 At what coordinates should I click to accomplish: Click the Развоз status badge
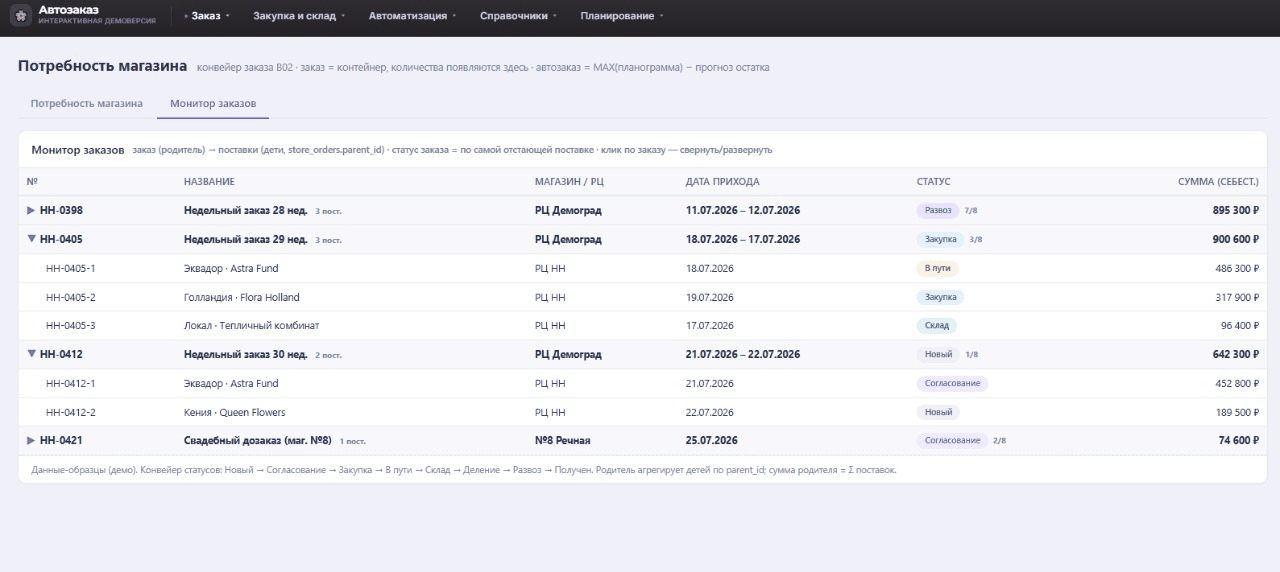tap(937, 211)
